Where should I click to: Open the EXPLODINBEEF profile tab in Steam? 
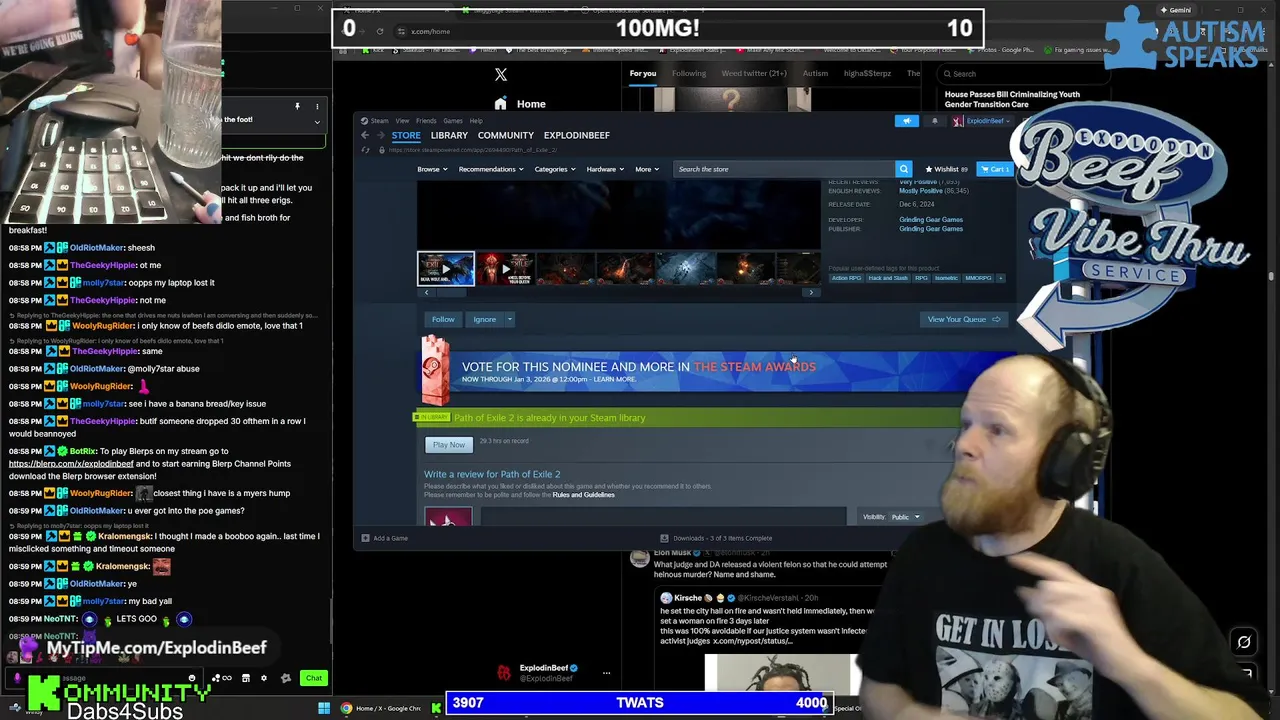tap(577, 135)
